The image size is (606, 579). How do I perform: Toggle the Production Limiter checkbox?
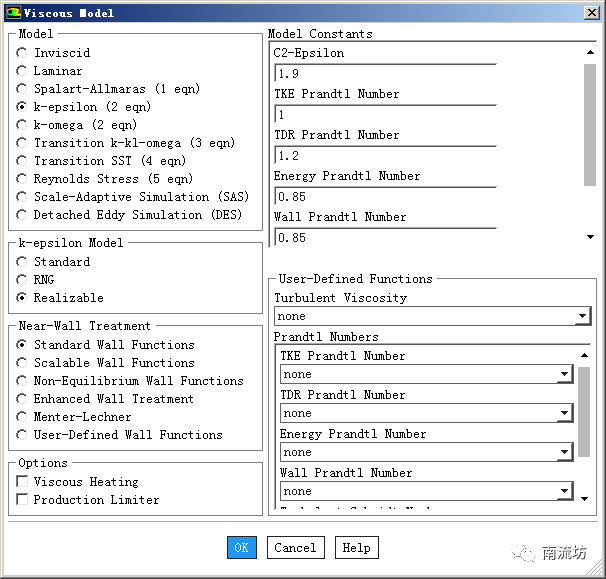tap(23, 500)
